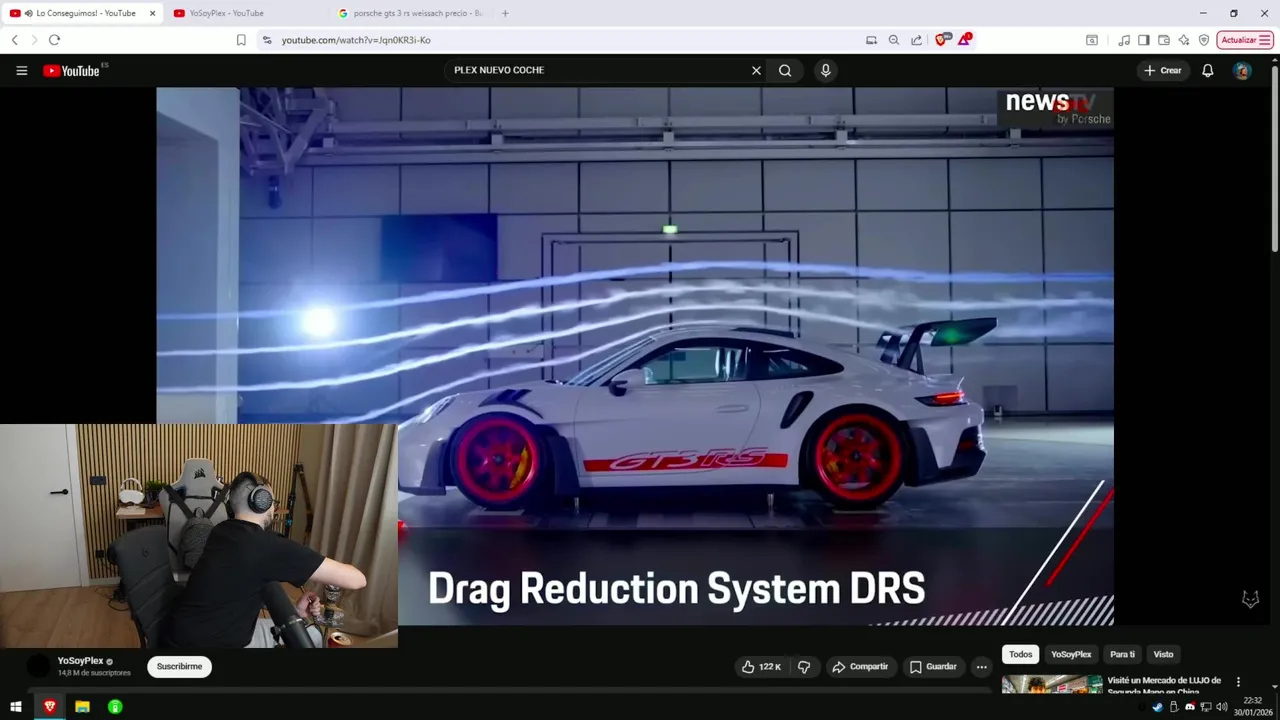This screenshot has width=1280, height=720.
Task: Select the Visto filter chip
Action: point(1163,654)
